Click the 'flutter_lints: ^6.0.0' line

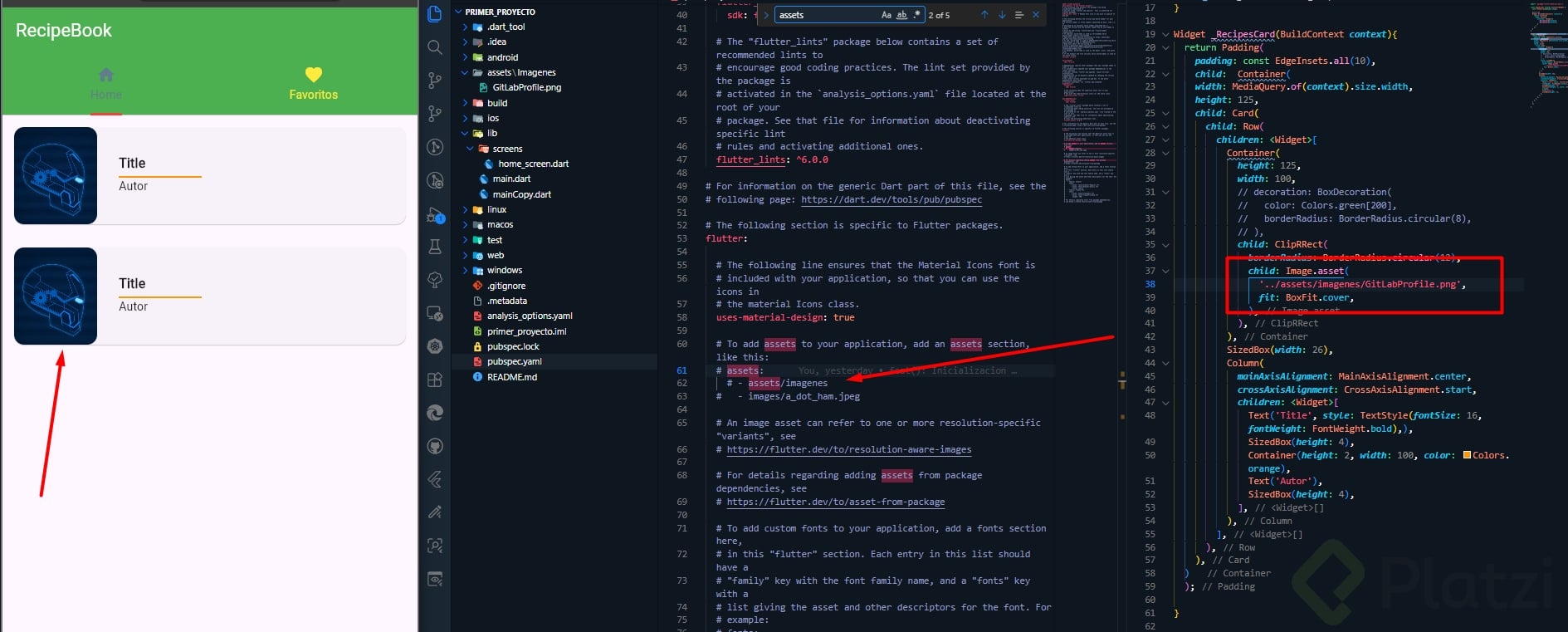click(772, 159)
